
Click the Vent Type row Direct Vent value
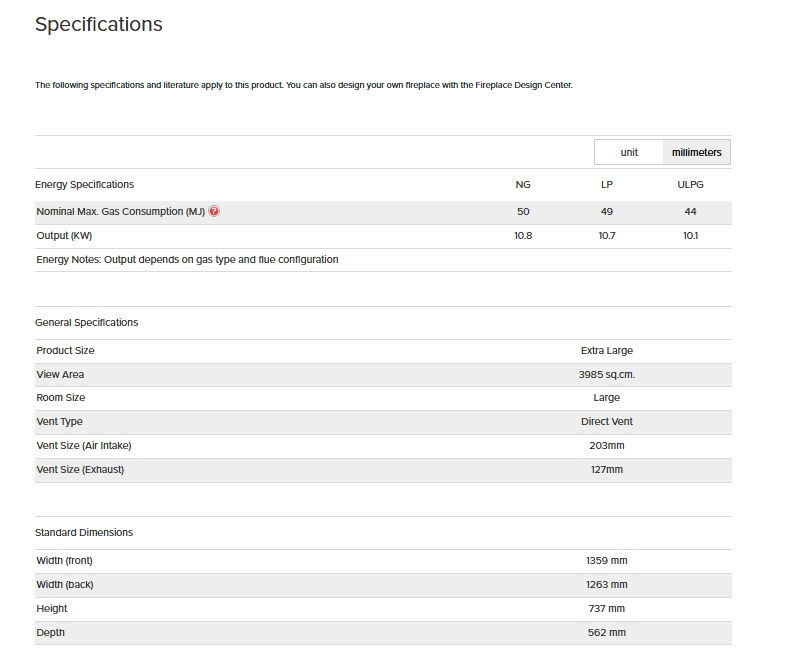607,422
